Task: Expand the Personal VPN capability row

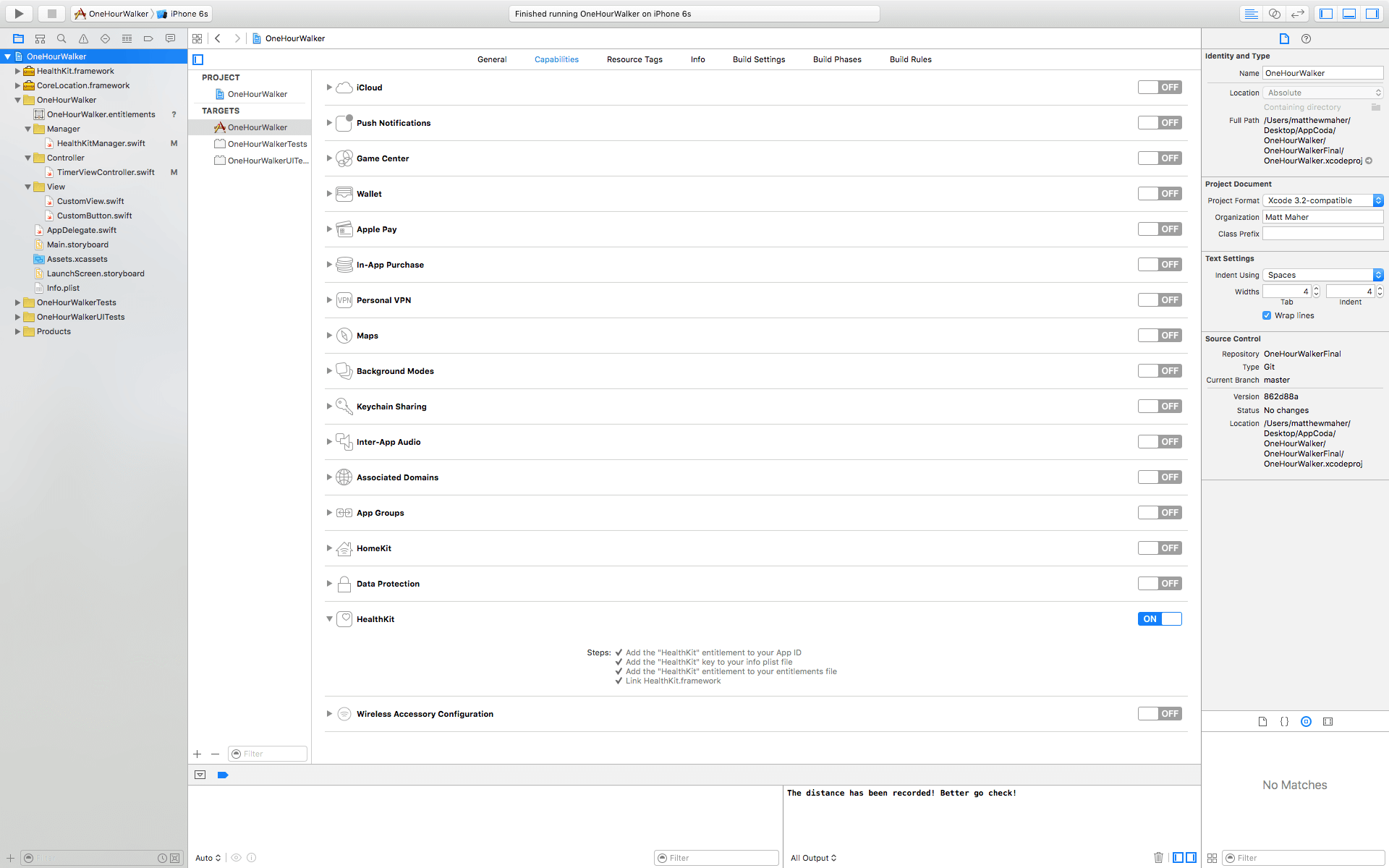Action: [329, 300]
